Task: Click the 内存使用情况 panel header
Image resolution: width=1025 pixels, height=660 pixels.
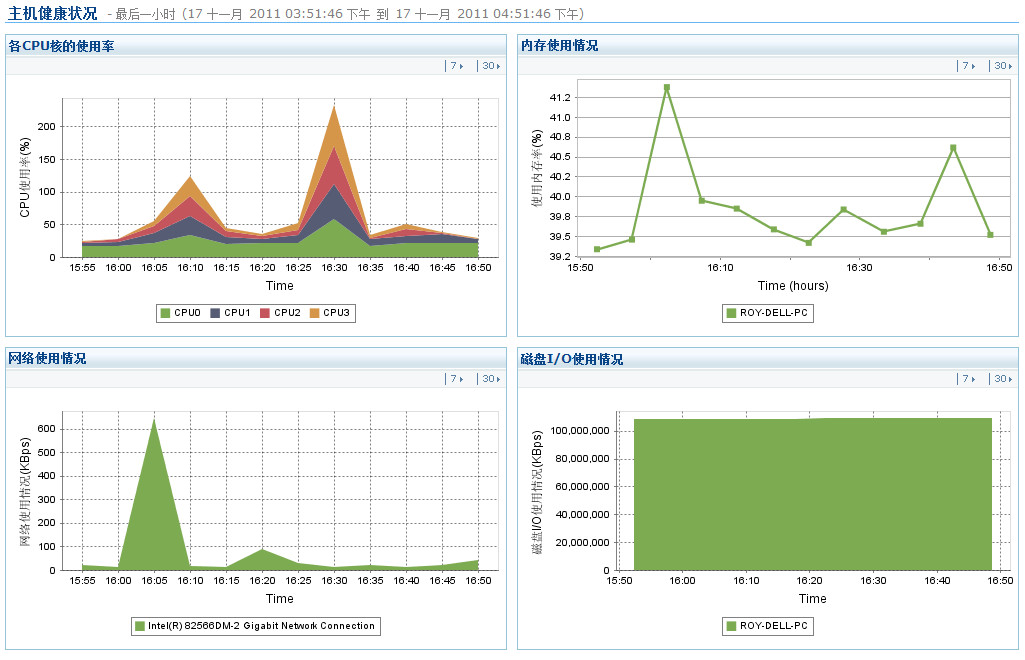Action: tap(560, 46)
